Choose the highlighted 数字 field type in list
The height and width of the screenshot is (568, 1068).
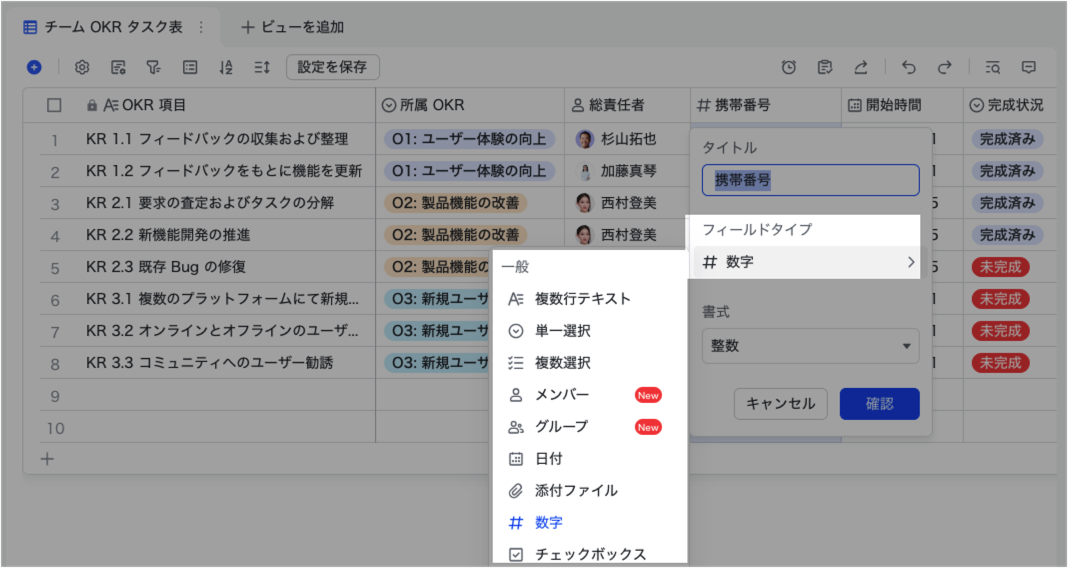coord(590,523)
